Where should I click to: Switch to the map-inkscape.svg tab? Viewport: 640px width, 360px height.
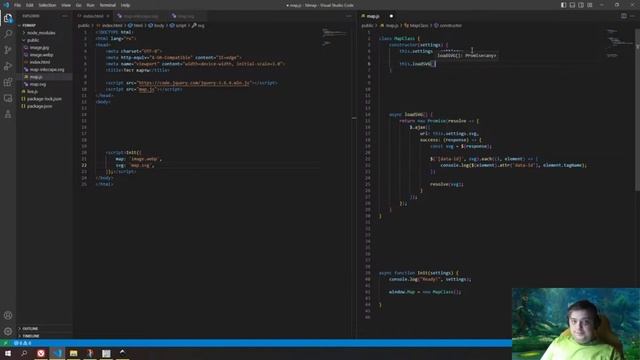[x=140, y=16]
